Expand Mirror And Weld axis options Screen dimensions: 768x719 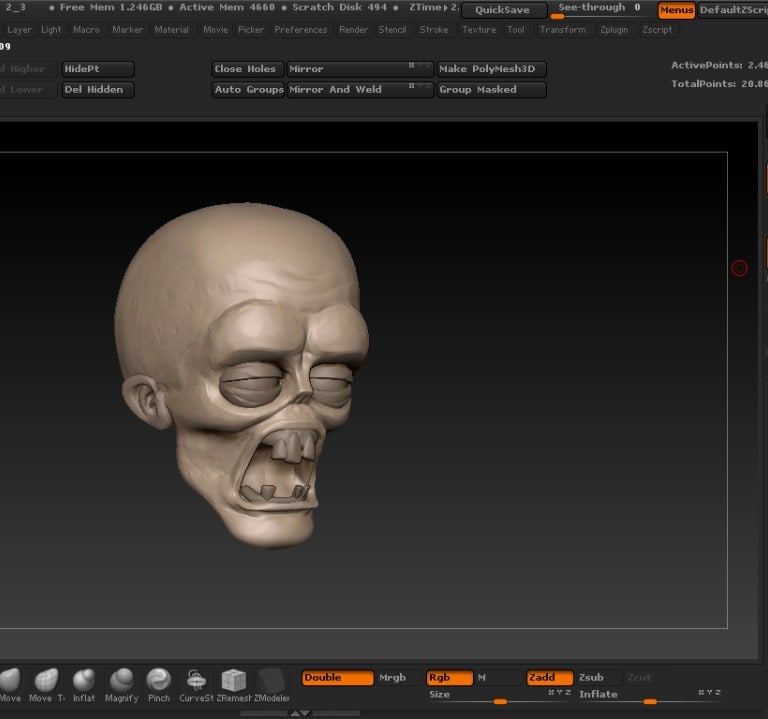click(419, 87)
